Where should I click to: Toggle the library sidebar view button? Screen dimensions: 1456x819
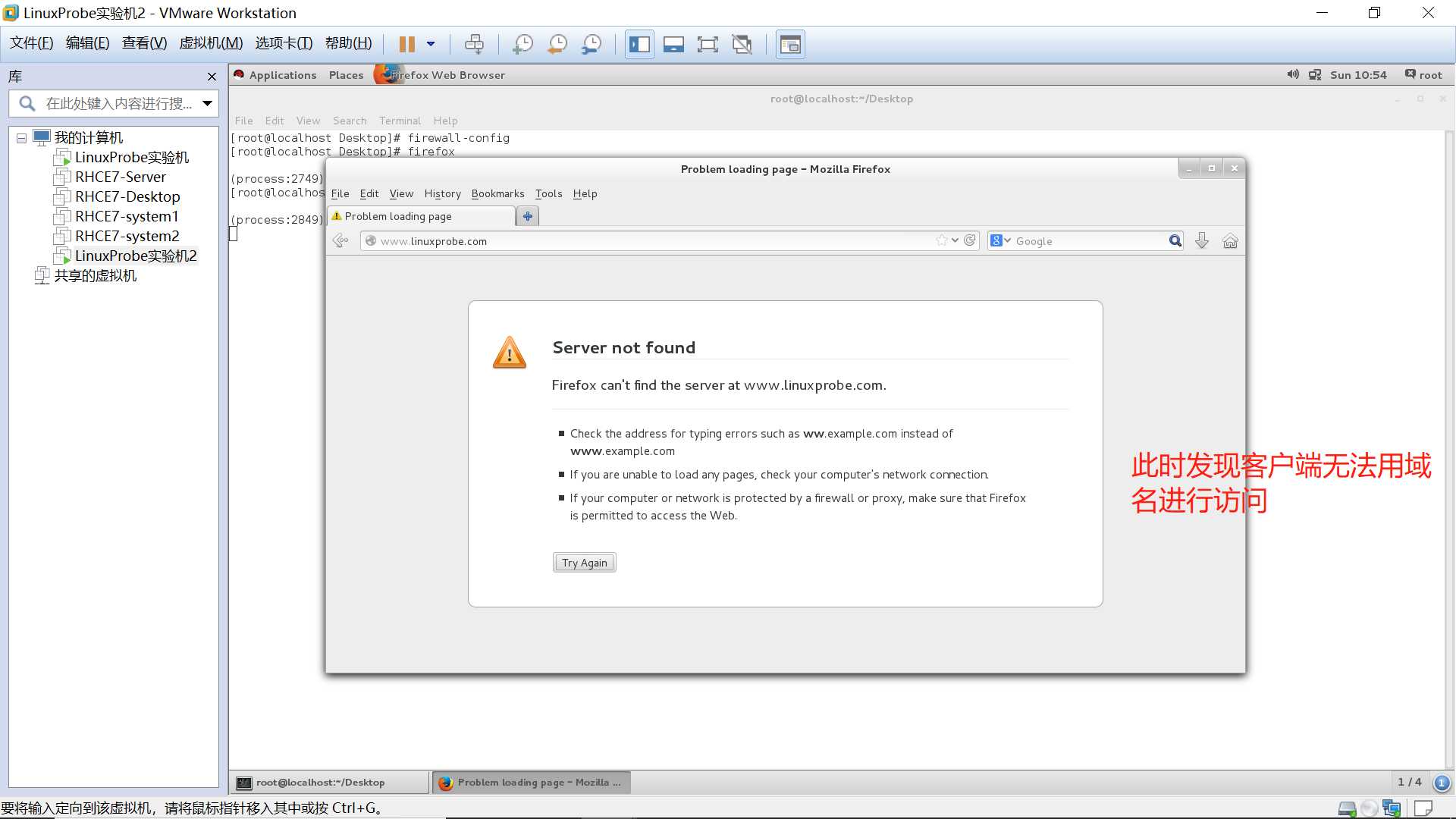pyautogui.click(x=639, y=44)
